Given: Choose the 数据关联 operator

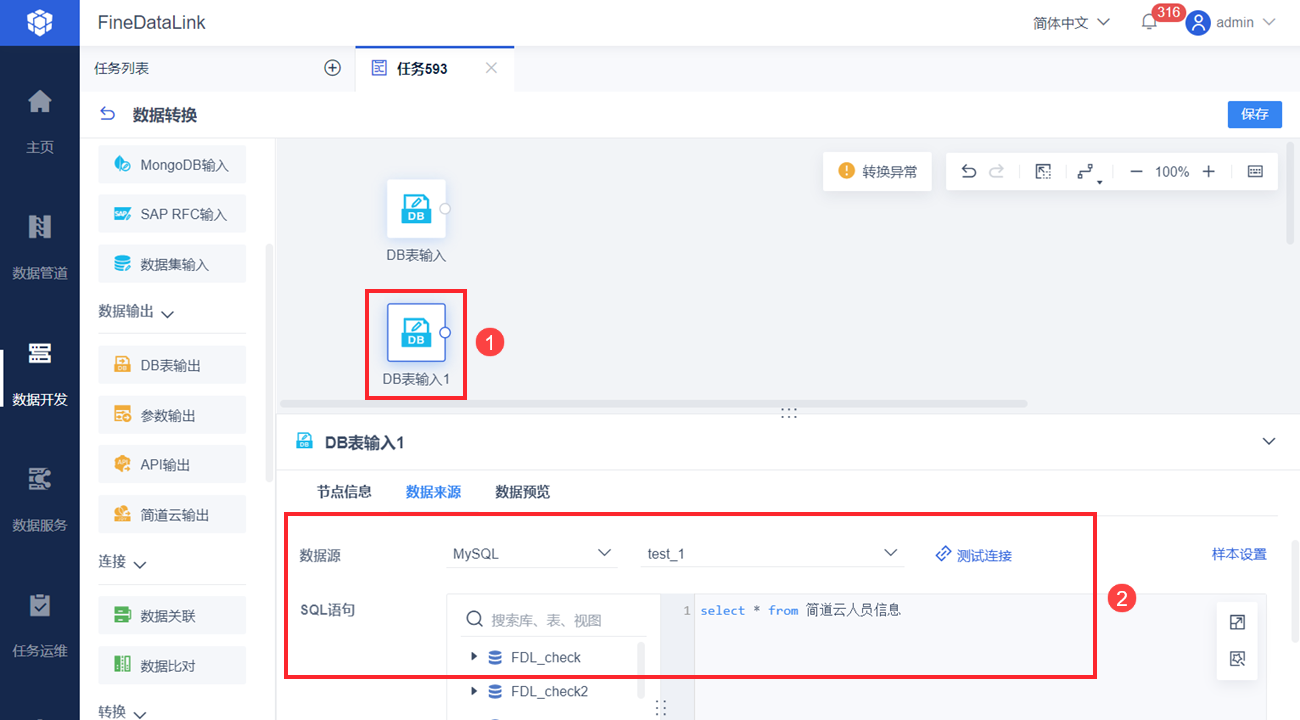Looking at the screenshot, I should click(x=172, y=616).
